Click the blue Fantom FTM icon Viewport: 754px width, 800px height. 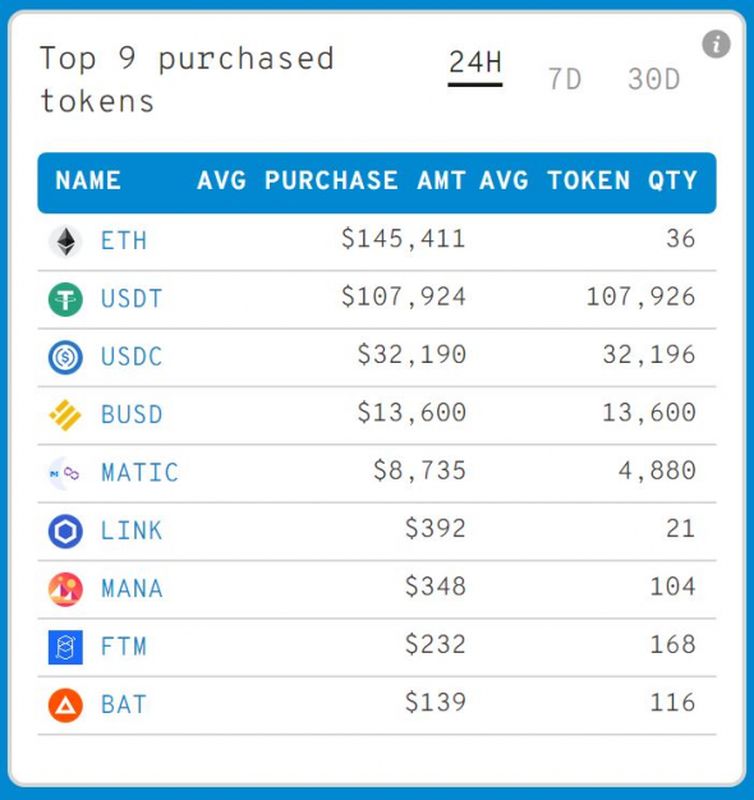[66, 647]
